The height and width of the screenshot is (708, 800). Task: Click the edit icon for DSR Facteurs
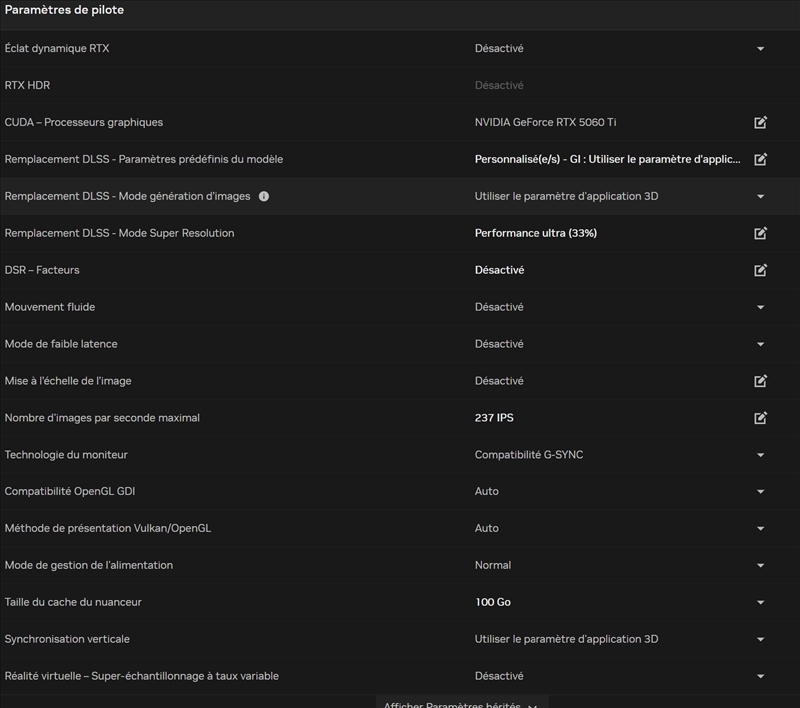(x=760, y=270)
